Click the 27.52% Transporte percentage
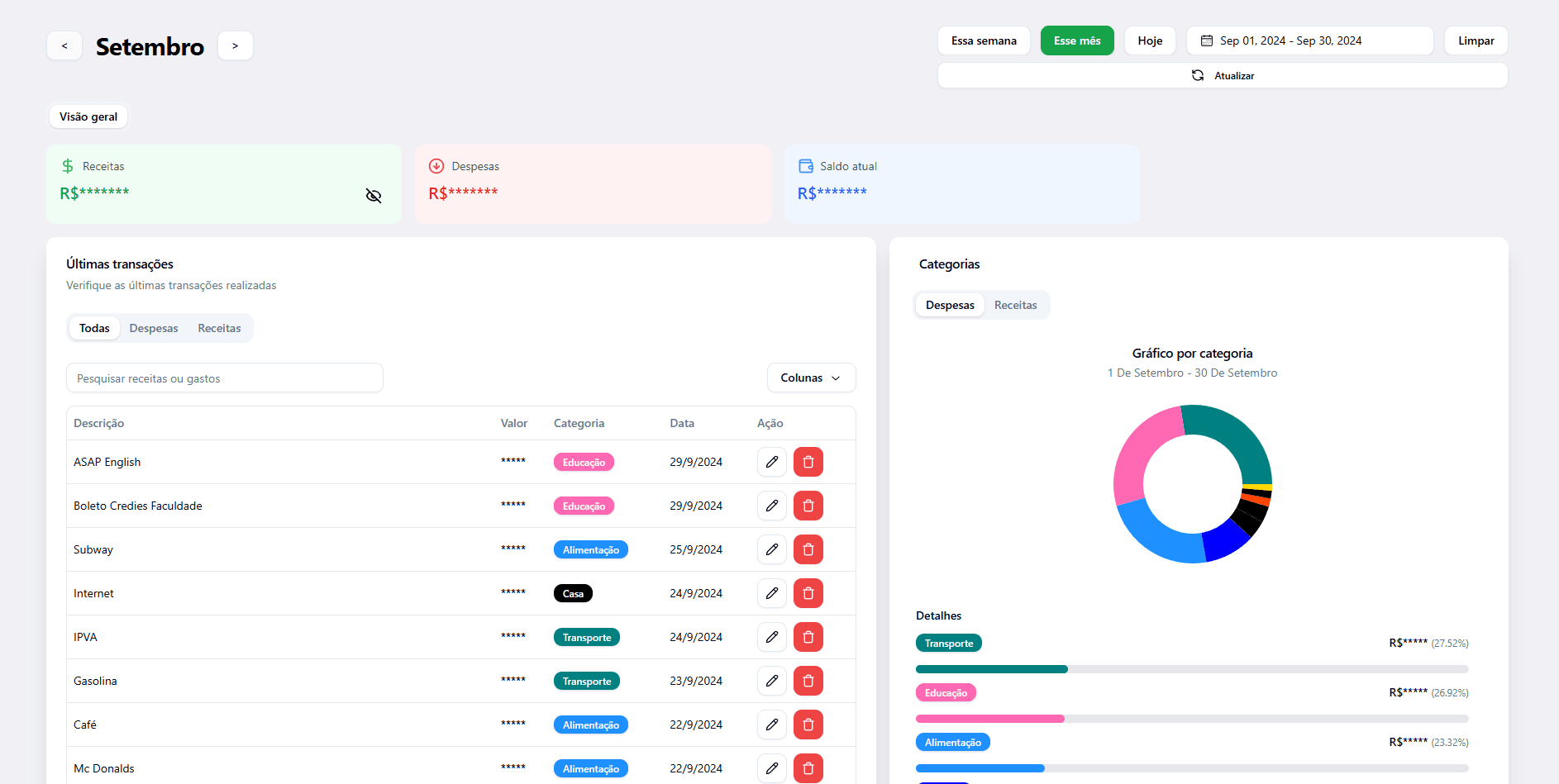 (x=1450, y=643)
